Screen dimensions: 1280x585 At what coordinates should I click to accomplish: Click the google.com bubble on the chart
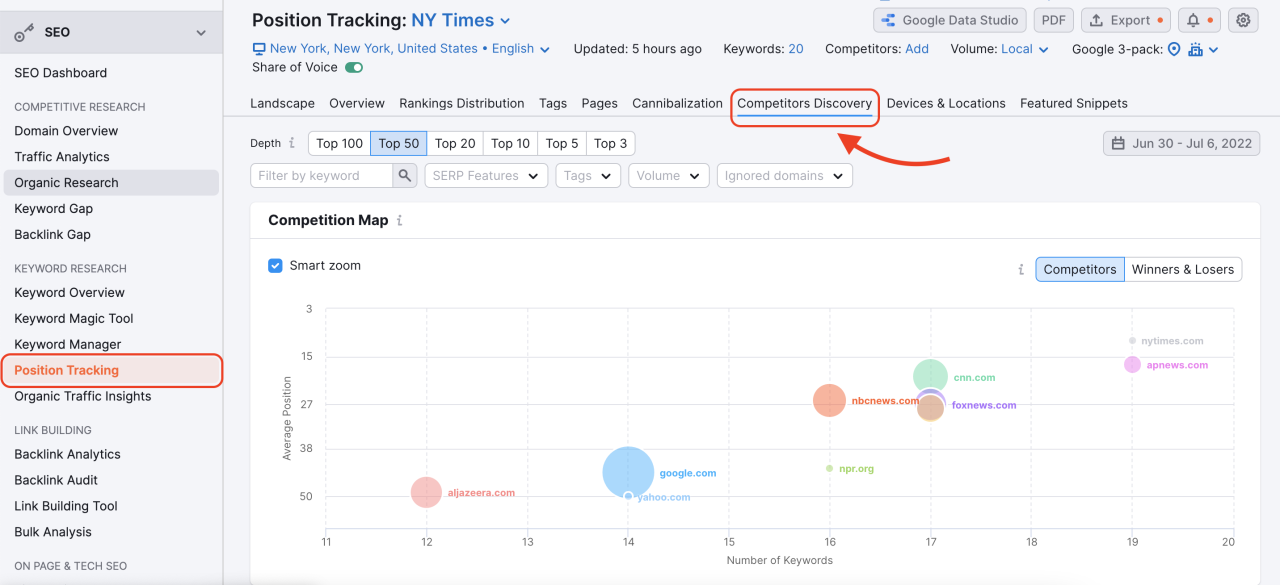coord(628,472)
